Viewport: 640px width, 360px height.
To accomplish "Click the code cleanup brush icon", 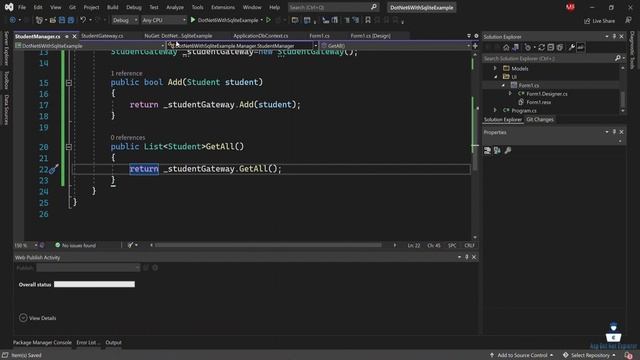I will pos(130,245).
